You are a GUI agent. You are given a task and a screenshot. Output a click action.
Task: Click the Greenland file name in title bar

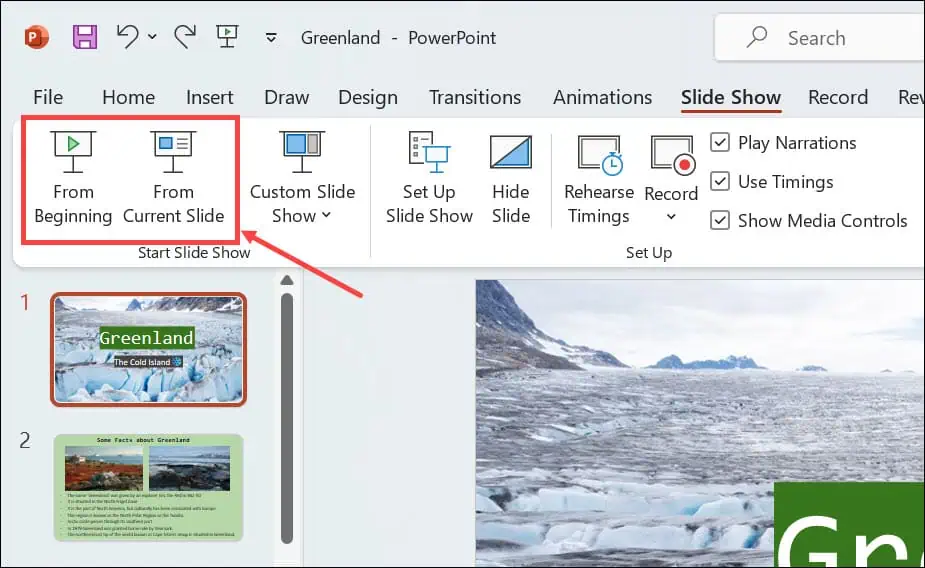340,38
